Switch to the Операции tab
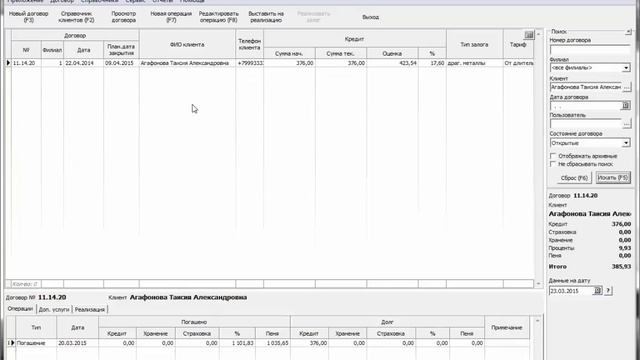Screen dimensions: 640x360 coord(20,309)
